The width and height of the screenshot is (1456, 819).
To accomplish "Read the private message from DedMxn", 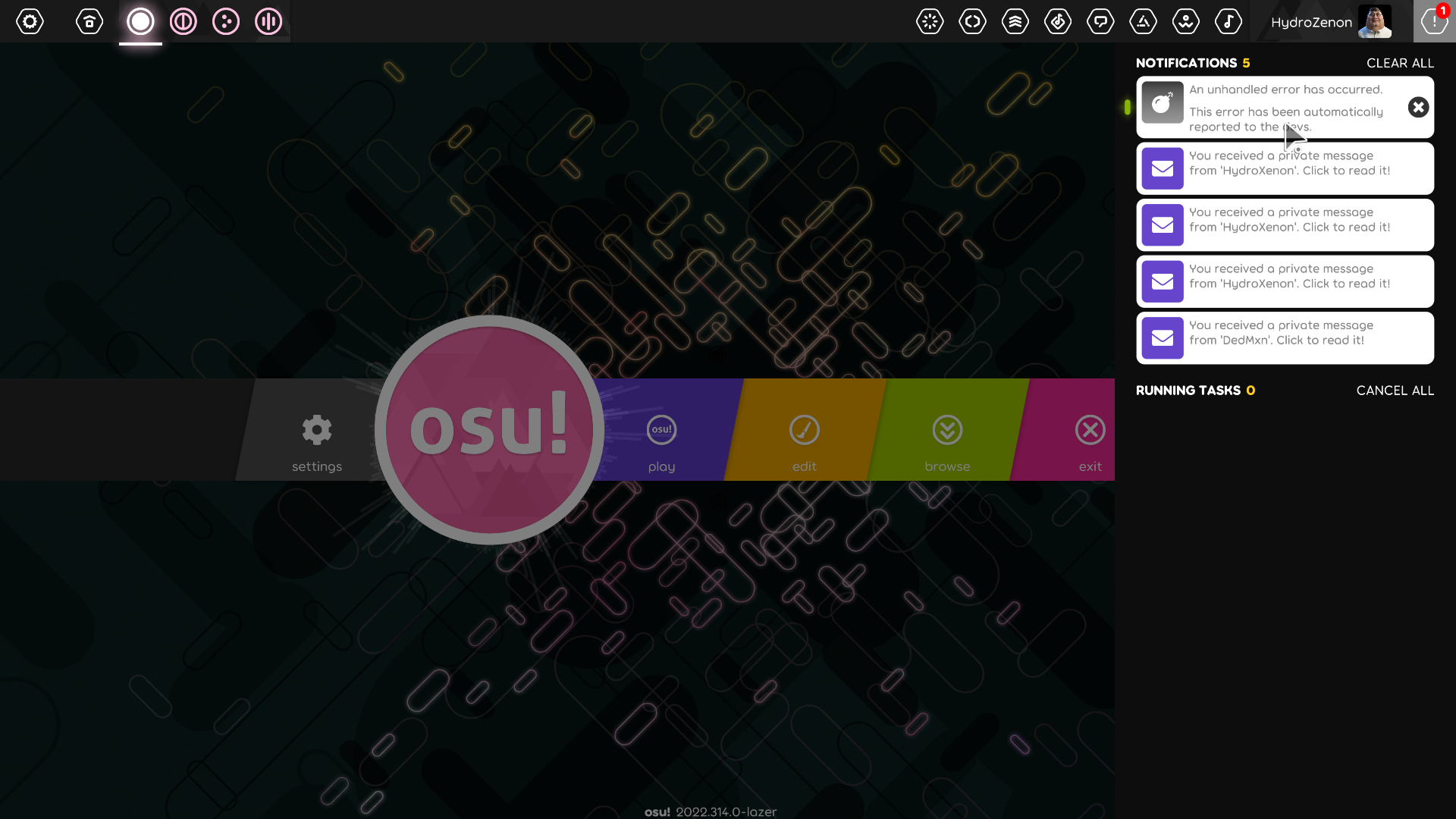I will [x=1285, y=337].
